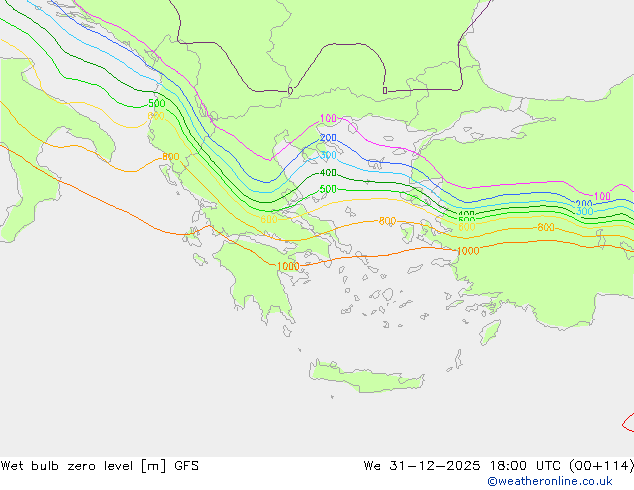634x490 pixels.
Task: Click the cyan '300' label over northern Greece
Action: pyautogui.click(x=328, y=155)
